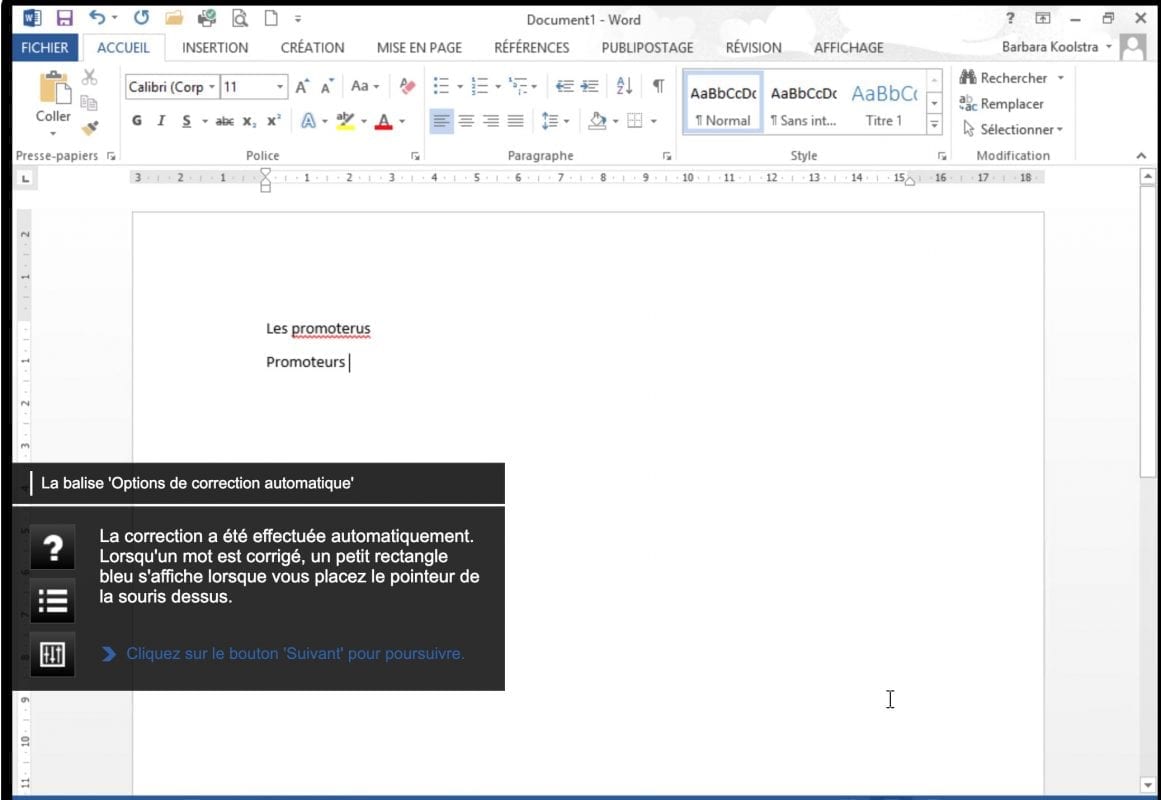Click the question mark icon in the tutorial overlay
Screen dimensions: 1161x800
(x=52, y=546)
